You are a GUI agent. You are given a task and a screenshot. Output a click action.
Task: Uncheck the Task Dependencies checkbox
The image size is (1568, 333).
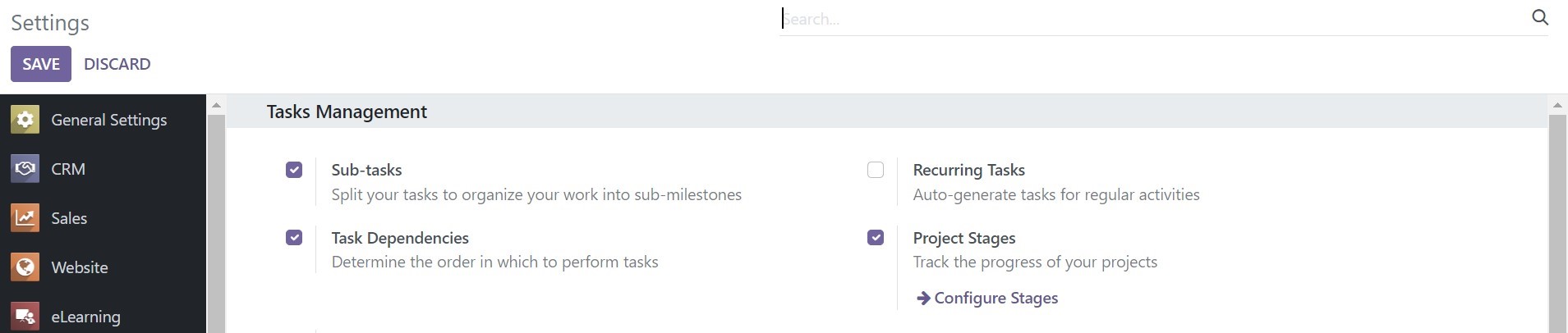tap(294, 238)
